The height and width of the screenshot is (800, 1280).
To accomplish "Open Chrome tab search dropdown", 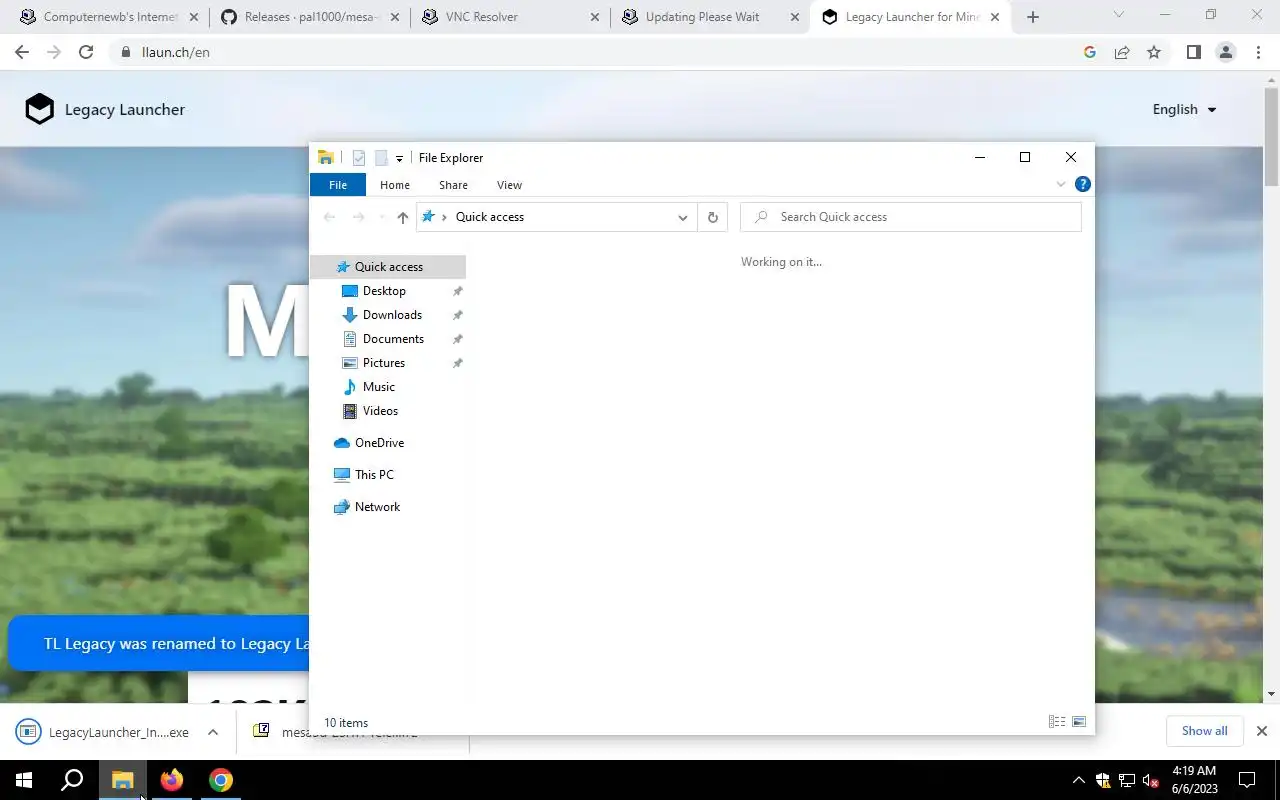I will pos(1119,15).
